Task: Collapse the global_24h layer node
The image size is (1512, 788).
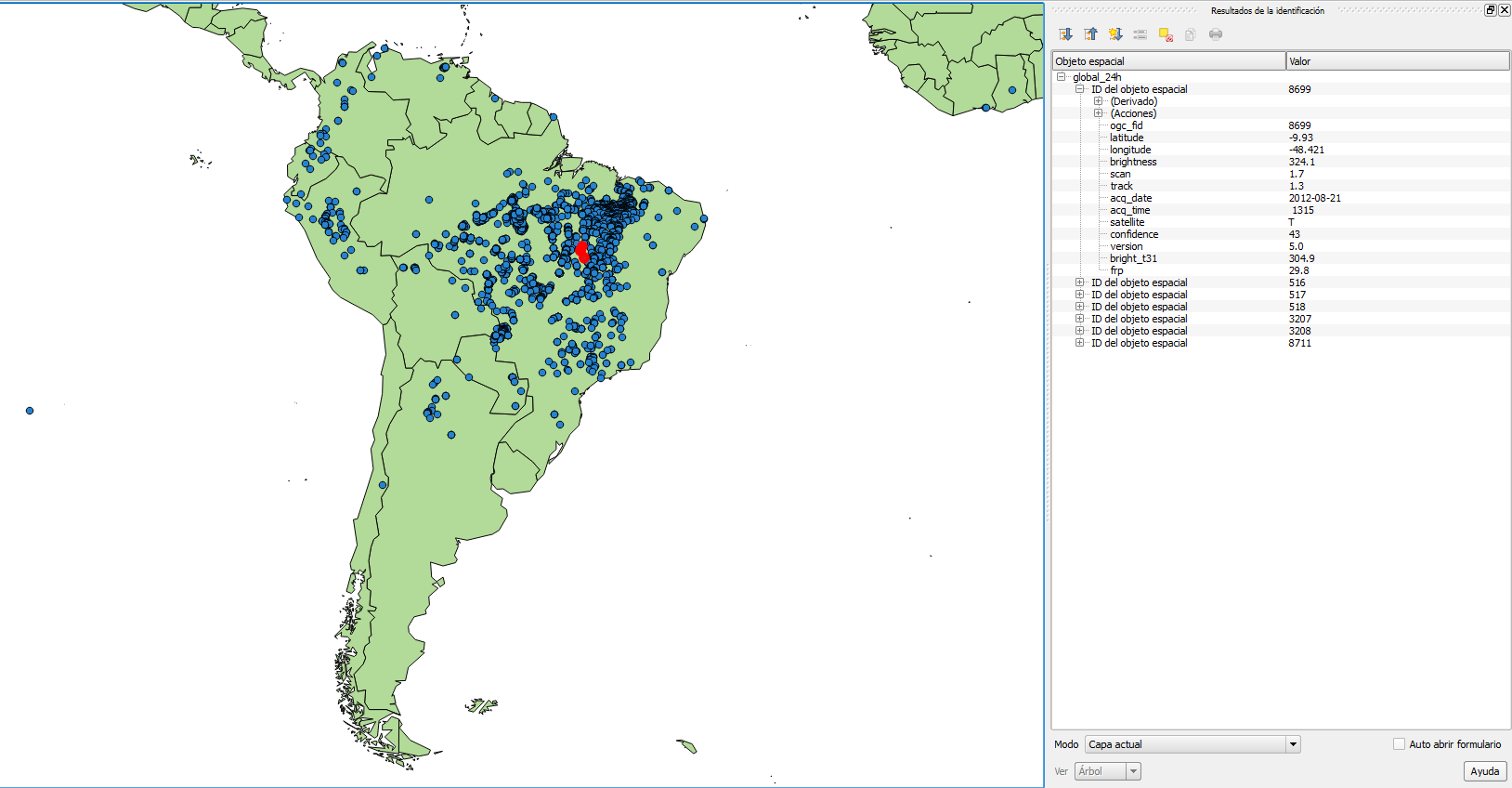Action: point(1062,77)
